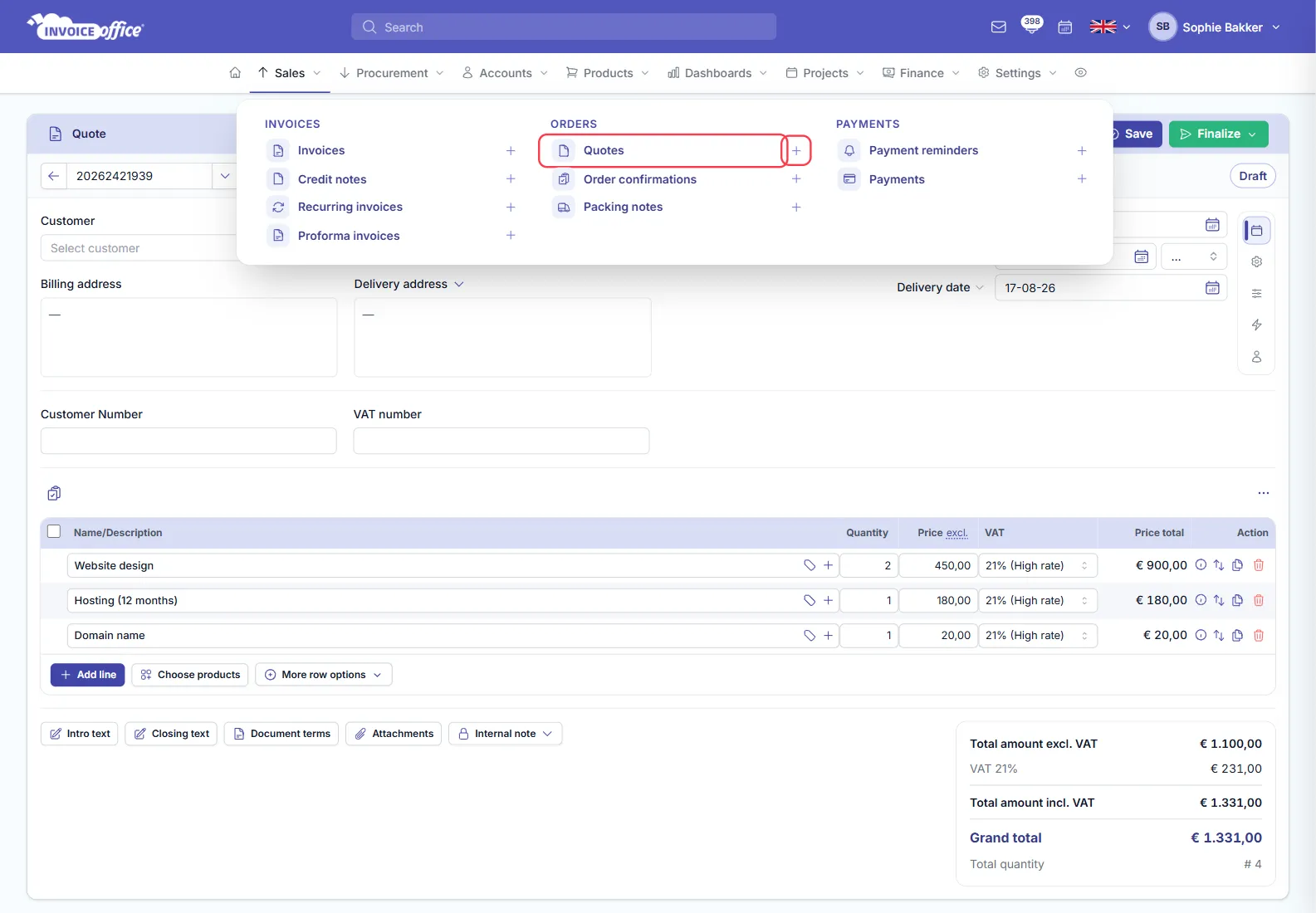The width and height of the screenshot is (1316, 913).
Task: Click the Attachments button
Action: tap(394, 734)
